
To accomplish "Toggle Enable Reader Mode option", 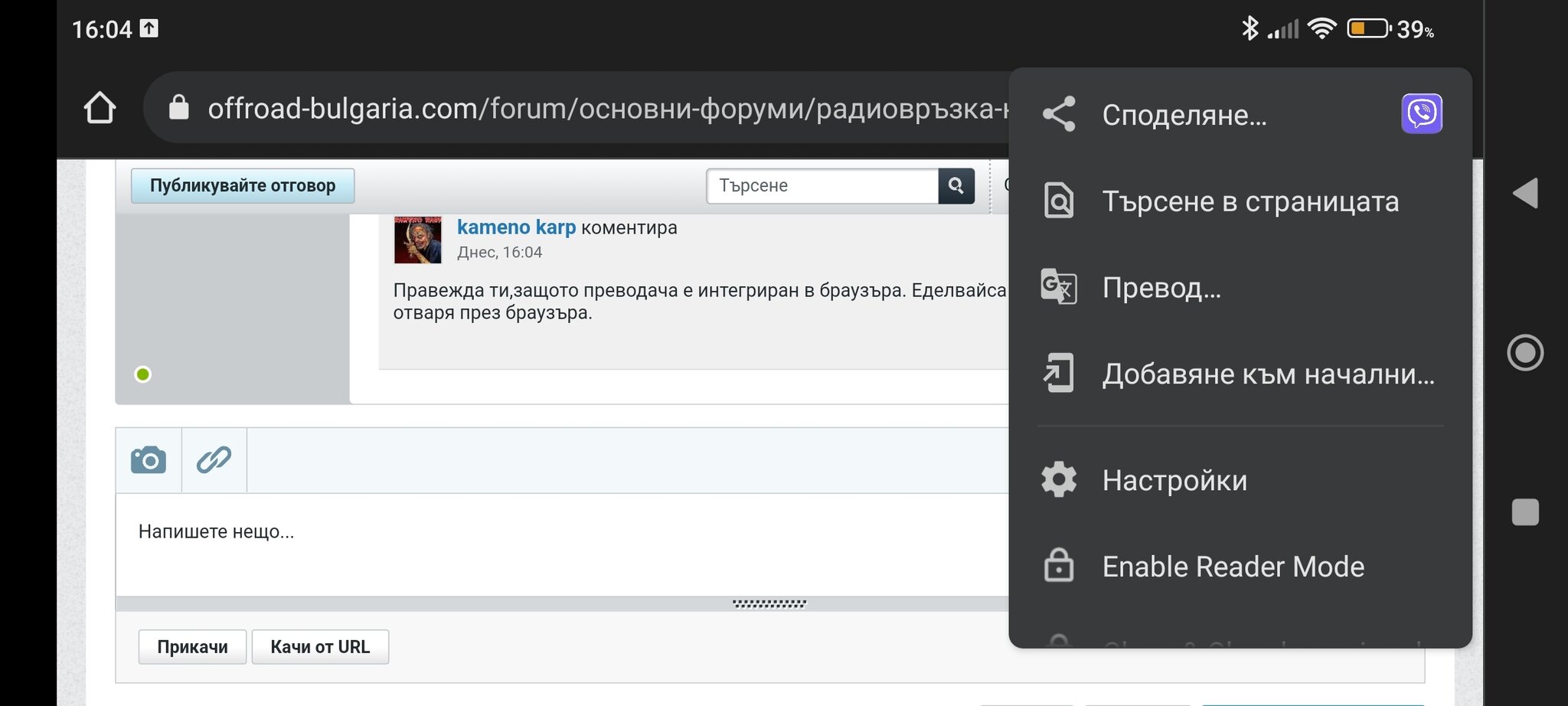I will 1233,567.
